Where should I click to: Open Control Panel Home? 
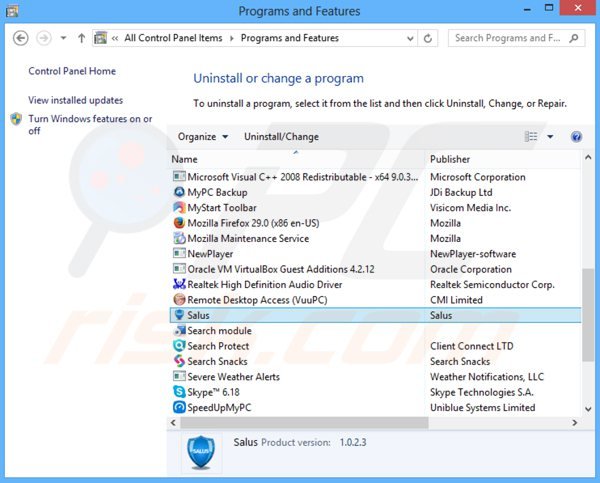pyautogui.click(x=72, y=71)
